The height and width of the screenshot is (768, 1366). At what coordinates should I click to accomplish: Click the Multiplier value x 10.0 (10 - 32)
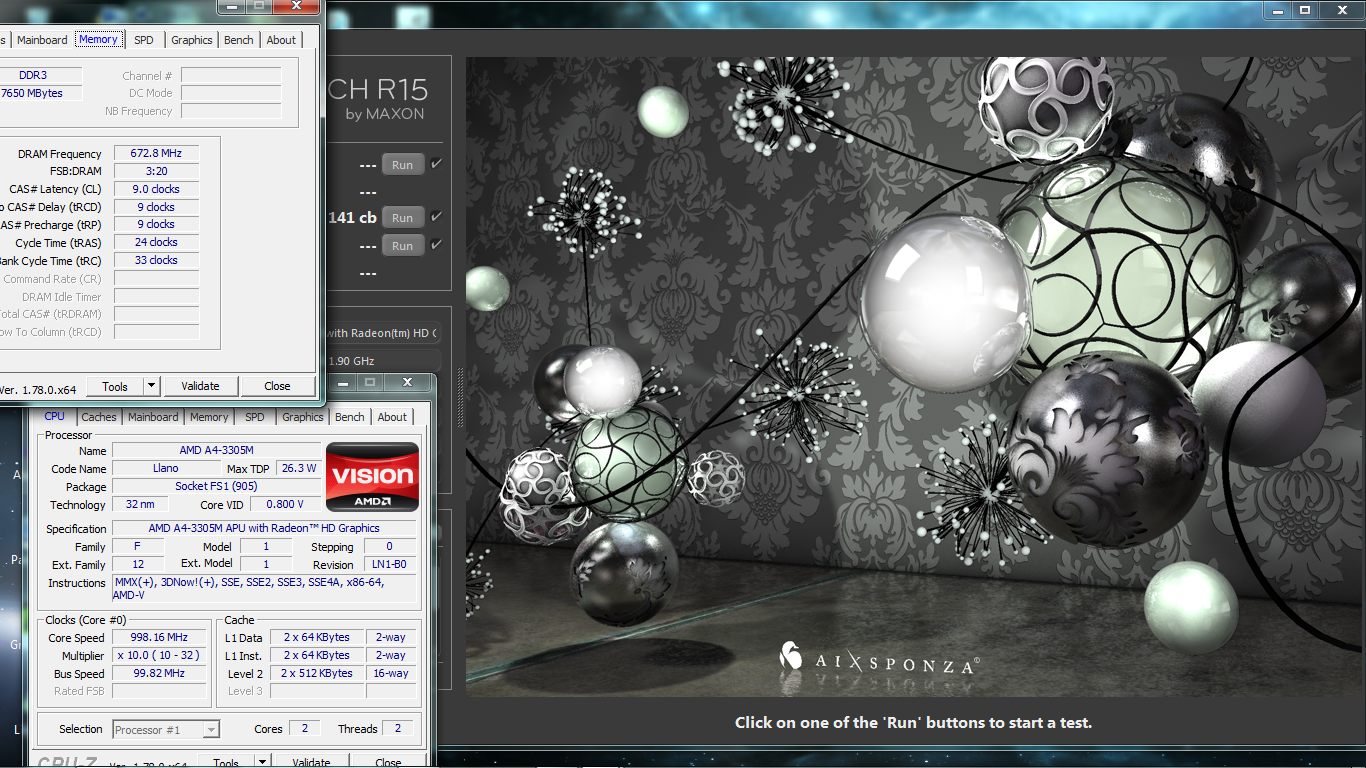pyautogui.click(x=160, y=655)
